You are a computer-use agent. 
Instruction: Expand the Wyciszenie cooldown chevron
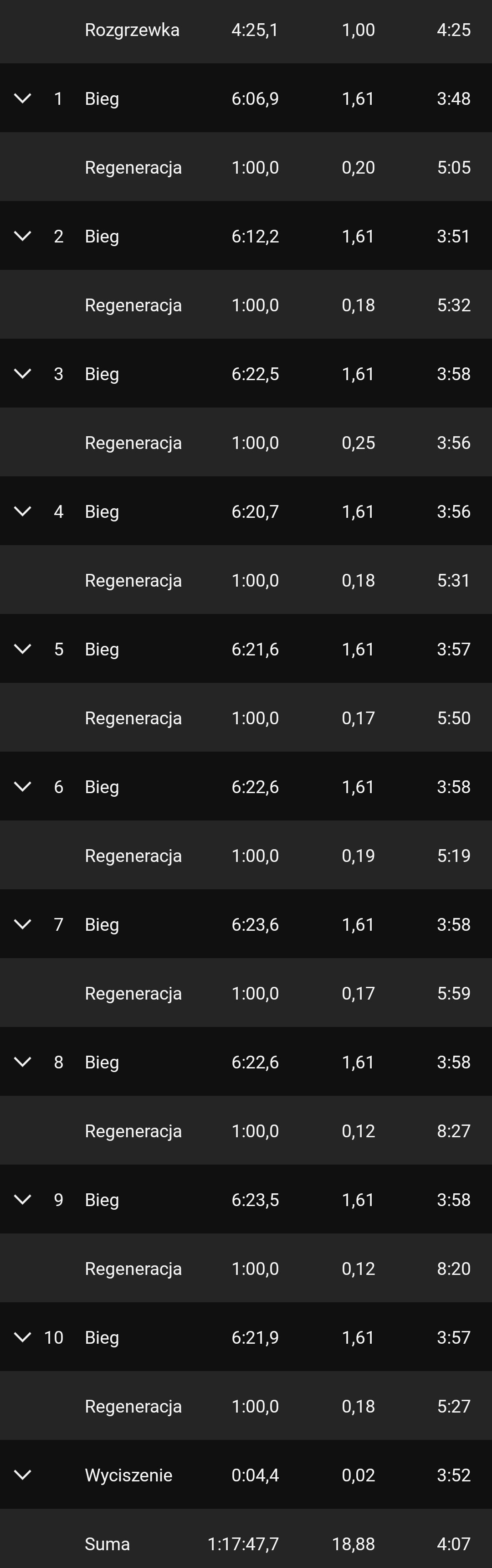point(22,1474)
